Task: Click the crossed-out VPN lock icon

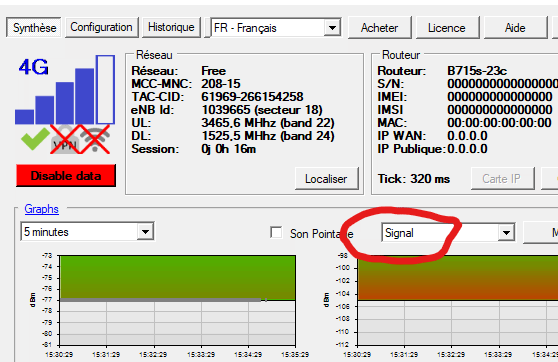Action: click(x=65, y=140)
